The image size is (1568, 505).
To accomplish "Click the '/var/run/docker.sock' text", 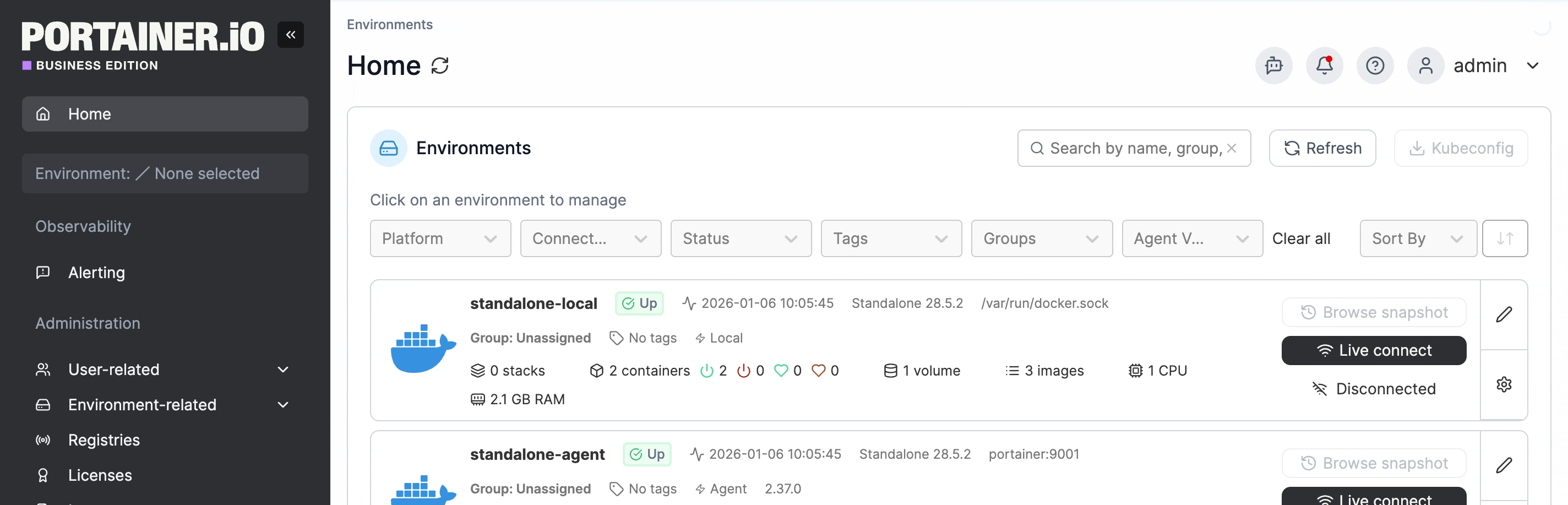I will (1044, 303).
